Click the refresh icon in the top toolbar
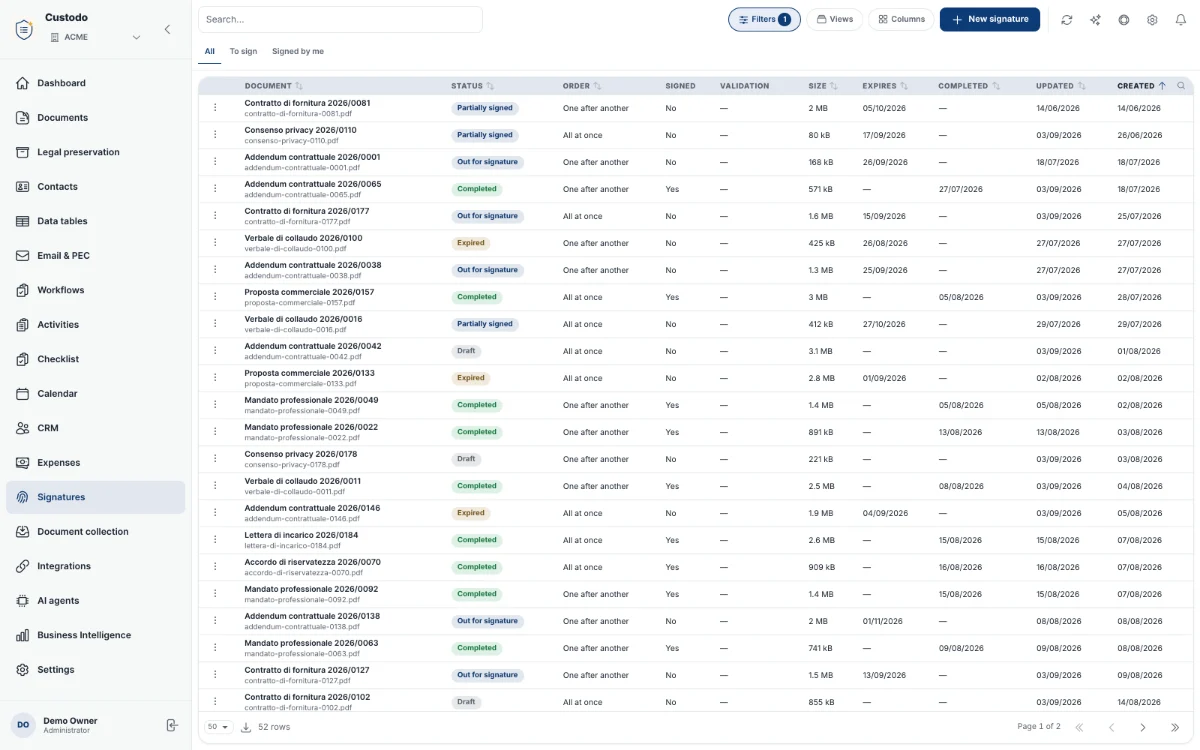This screenshot has width=1200, height=750. pos(1067,20)
